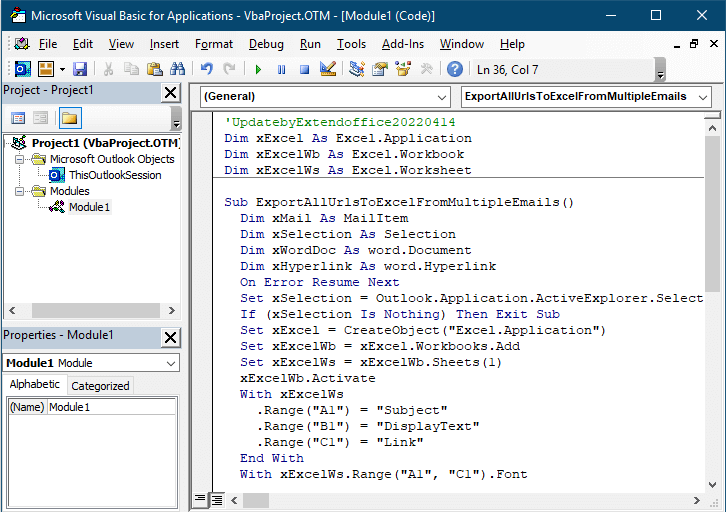Viewport: 726px width, 512px height.
Task: Toggle Folders view in Project pane
Action: point(69,118)
